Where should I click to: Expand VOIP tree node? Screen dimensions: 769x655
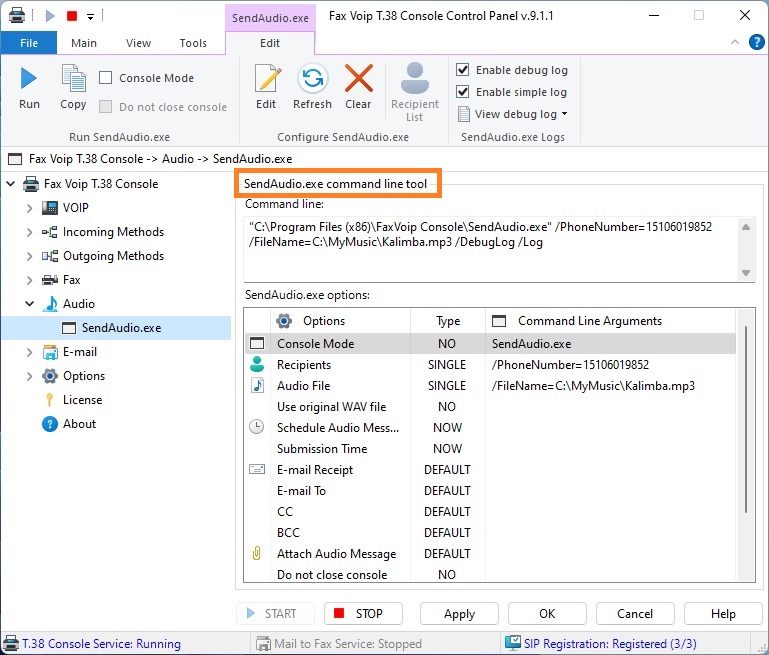click(x=29, y=208)
